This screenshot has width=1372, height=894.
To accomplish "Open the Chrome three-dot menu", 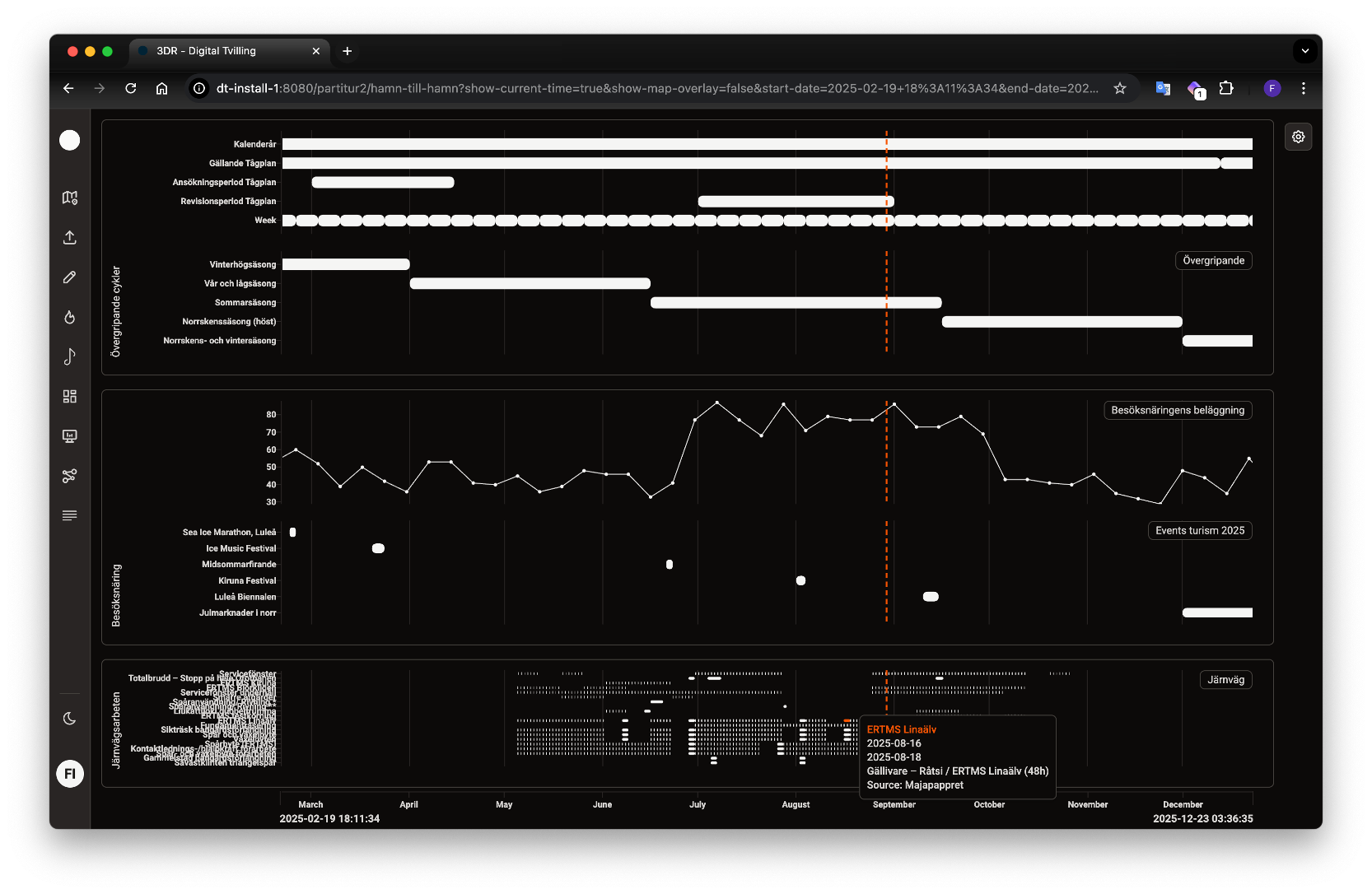I will click(x=1304, y=88).
